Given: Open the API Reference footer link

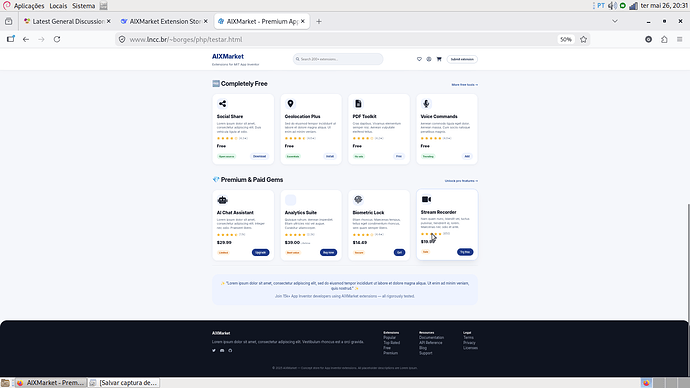Looking at the screenshot, I should [430, 343].
